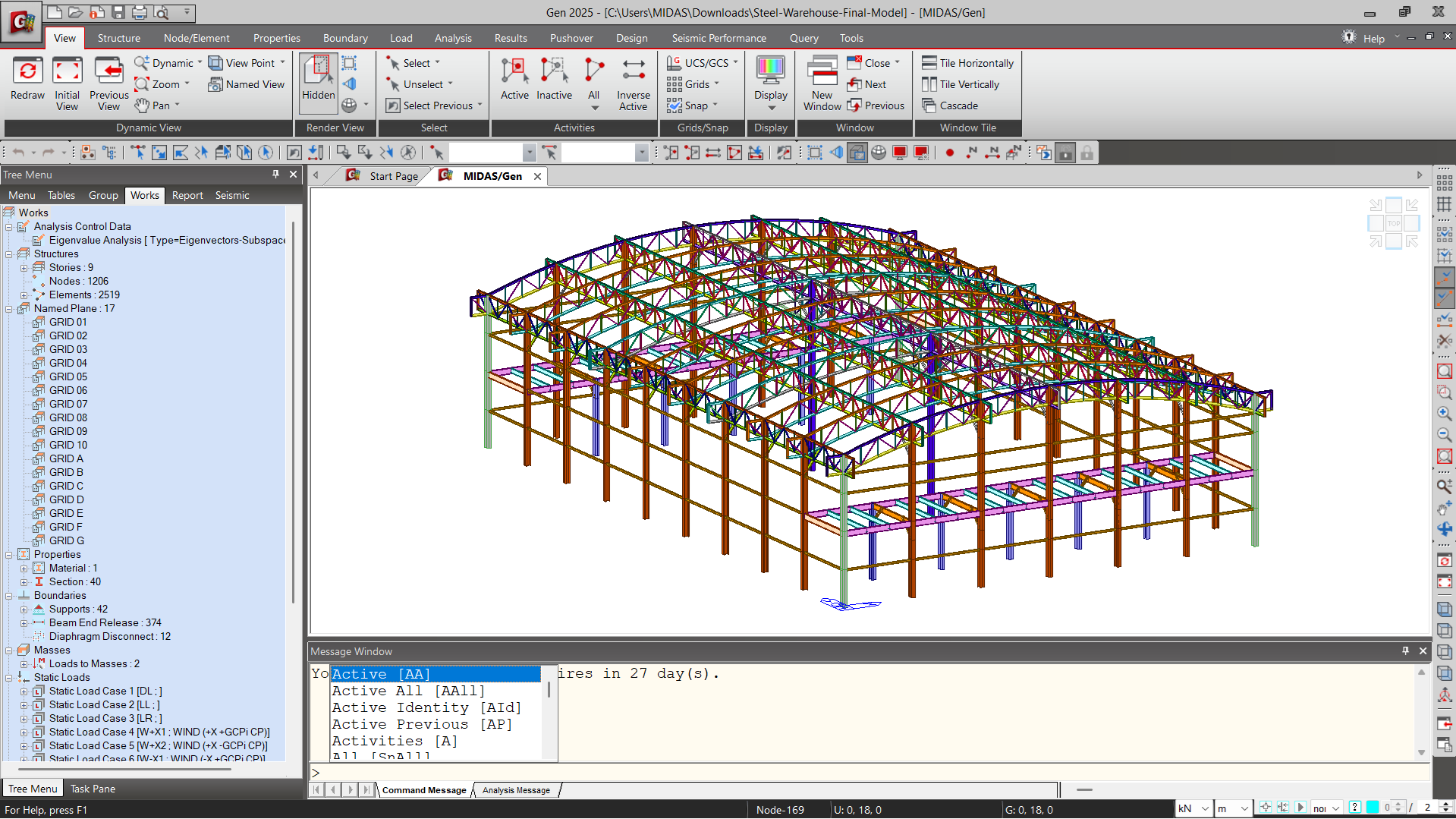Click Select Previous command
This screenshot has height=819, width=1456.
point(434,106)
